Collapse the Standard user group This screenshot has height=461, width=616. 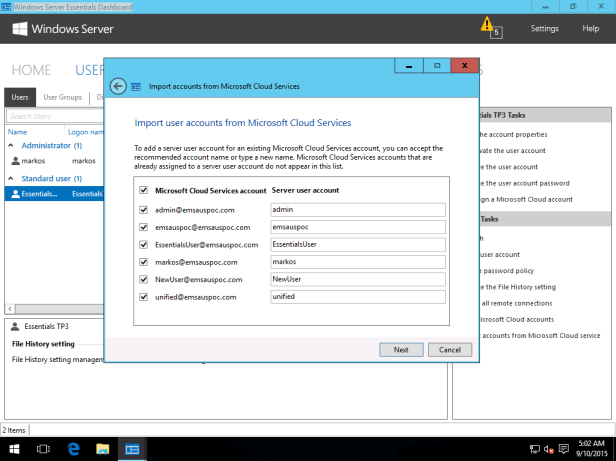13,179
